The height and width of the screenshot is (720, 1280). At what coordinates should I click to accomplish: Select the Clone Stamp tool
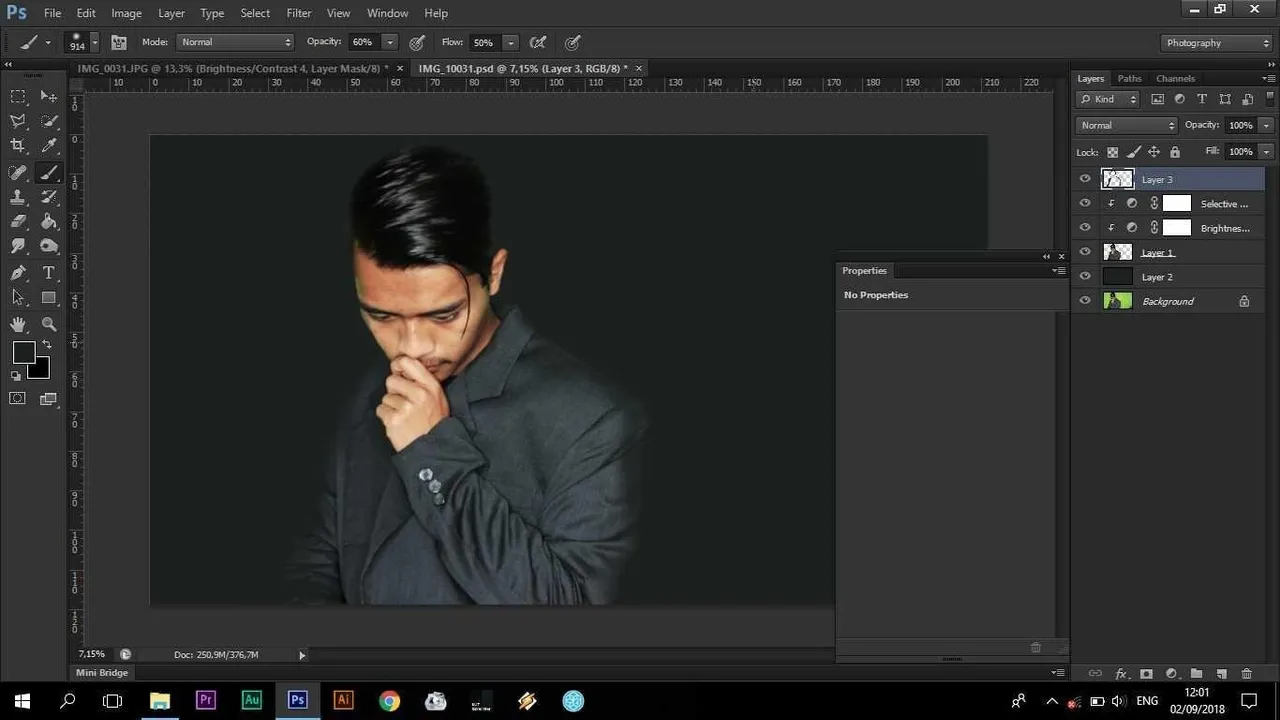pos(18,197)
